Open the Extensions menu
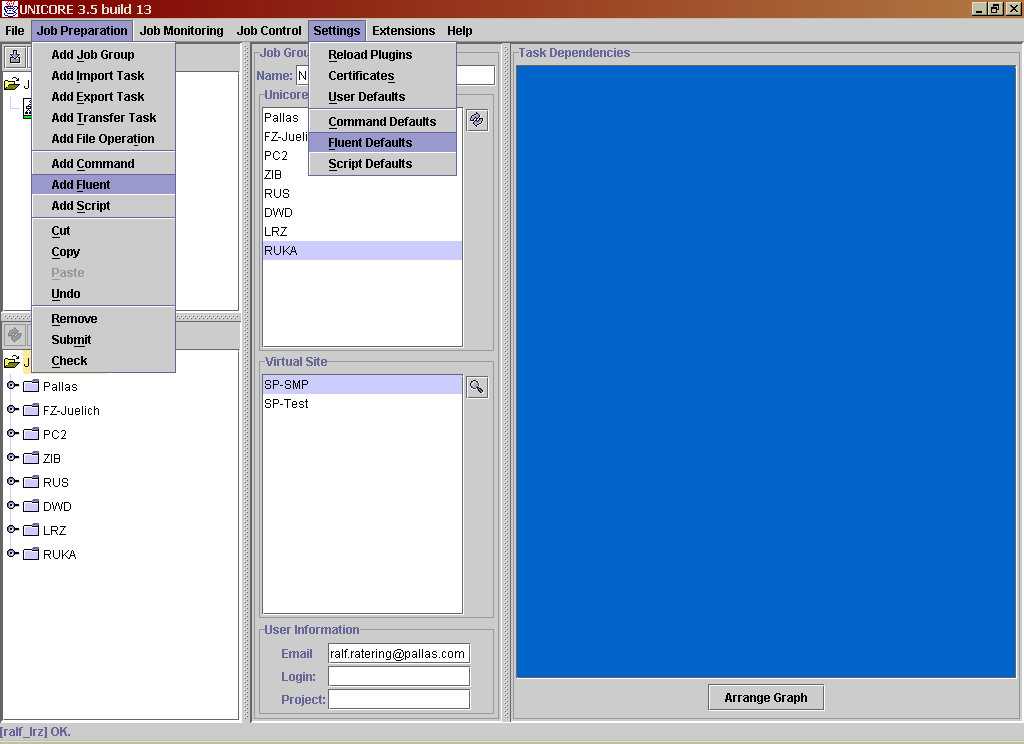 coord(404,31)
